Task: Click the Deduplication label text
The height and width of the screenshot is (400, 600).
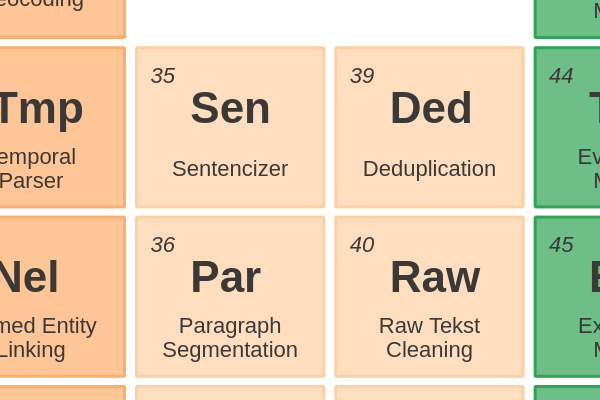Action: [x=429, y=169]
